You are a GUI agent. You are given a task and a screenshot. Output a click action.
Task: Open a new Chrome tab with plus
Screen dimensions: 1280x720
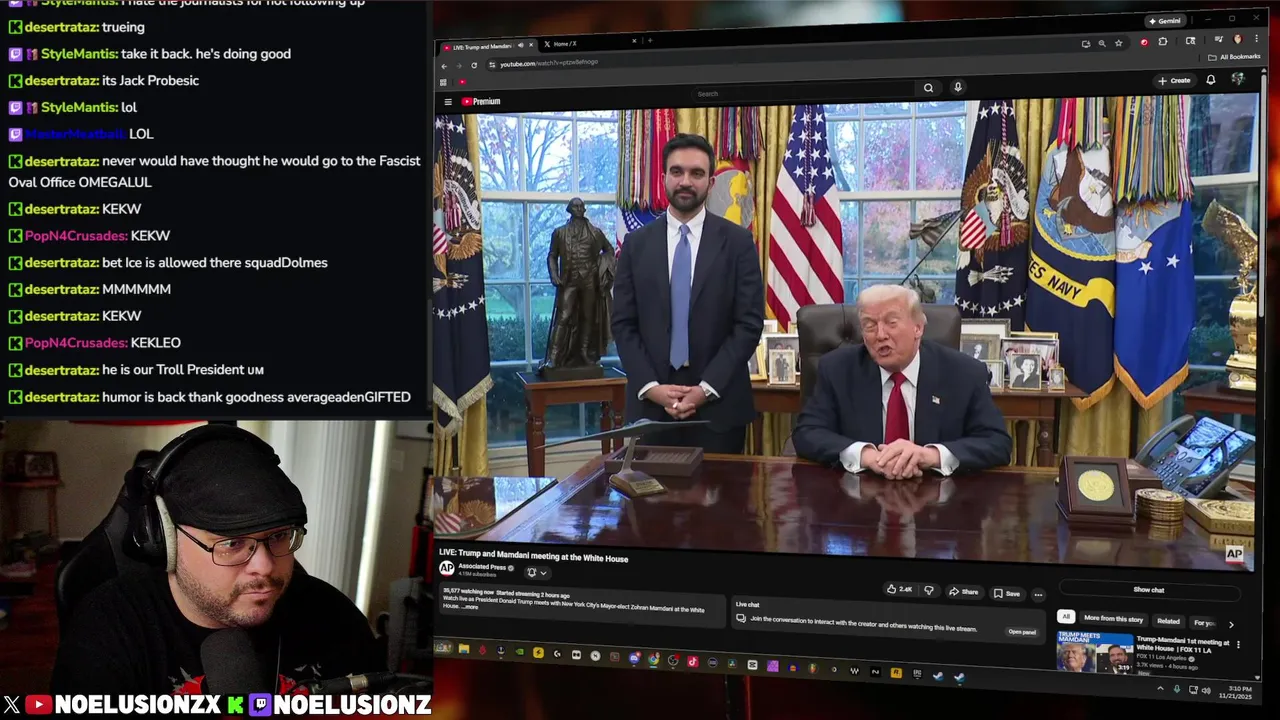coord(650,40)
